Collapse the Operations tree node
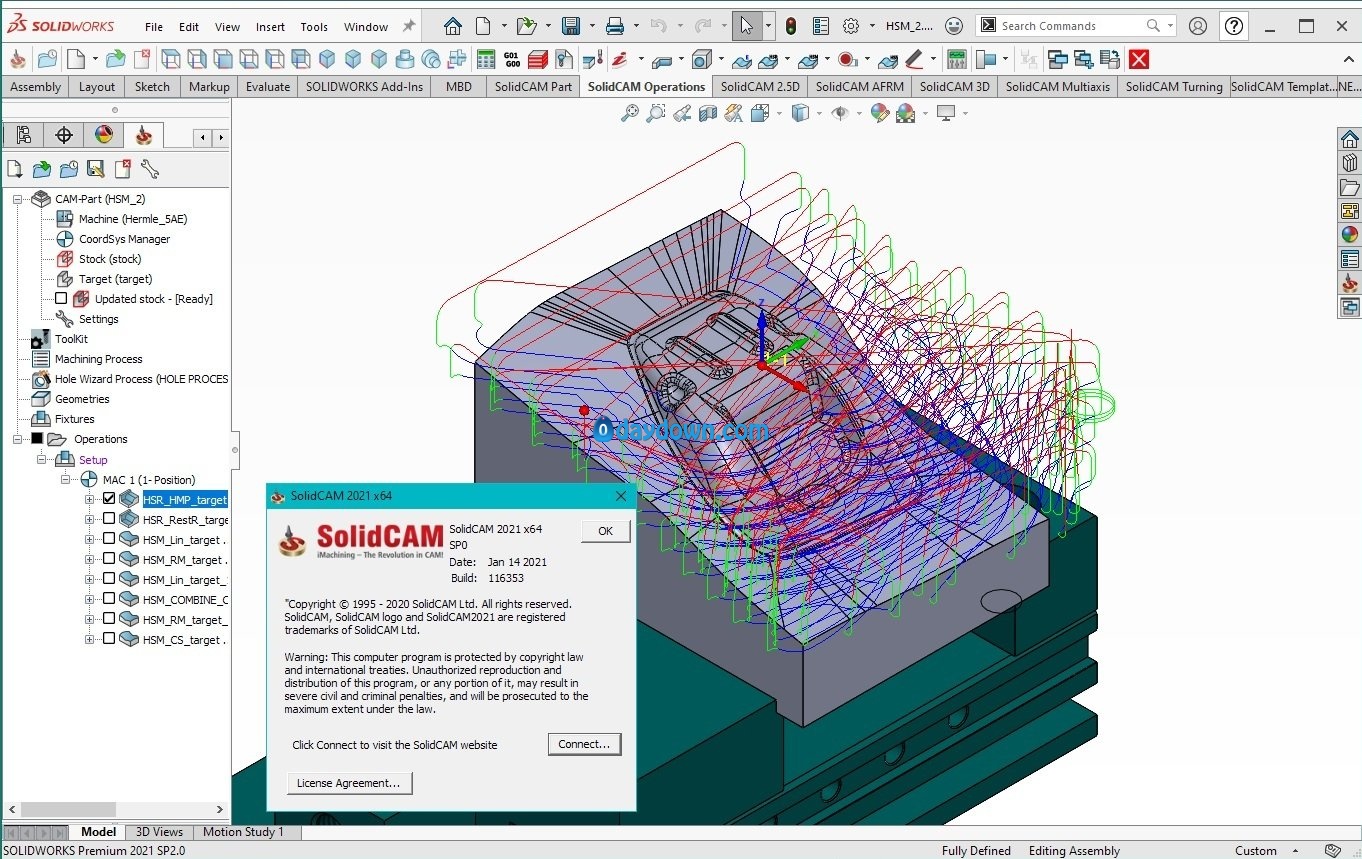 point(17,439)
